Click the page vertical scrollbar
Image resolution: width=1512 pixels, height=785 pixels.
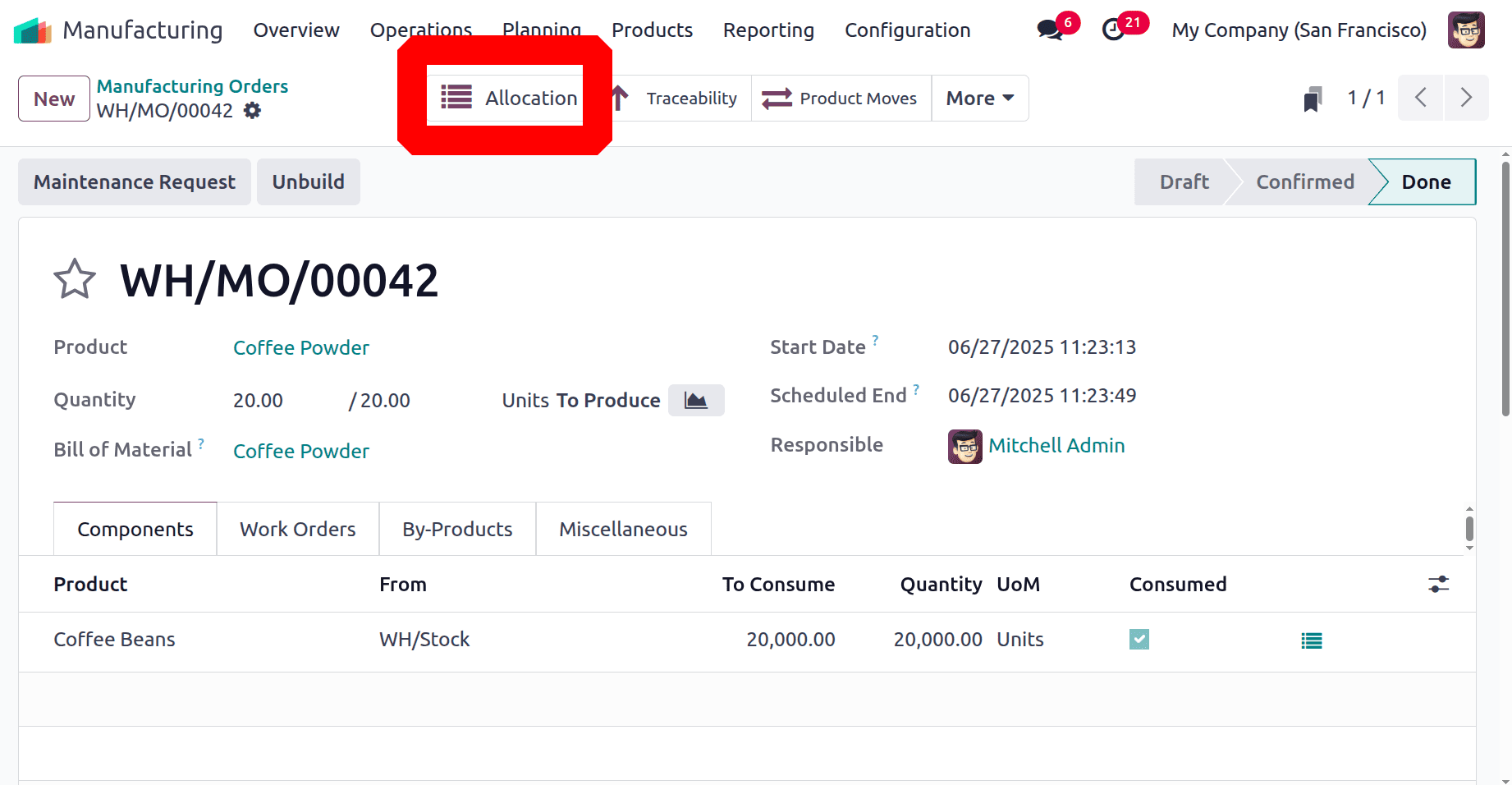point(1505,289)
